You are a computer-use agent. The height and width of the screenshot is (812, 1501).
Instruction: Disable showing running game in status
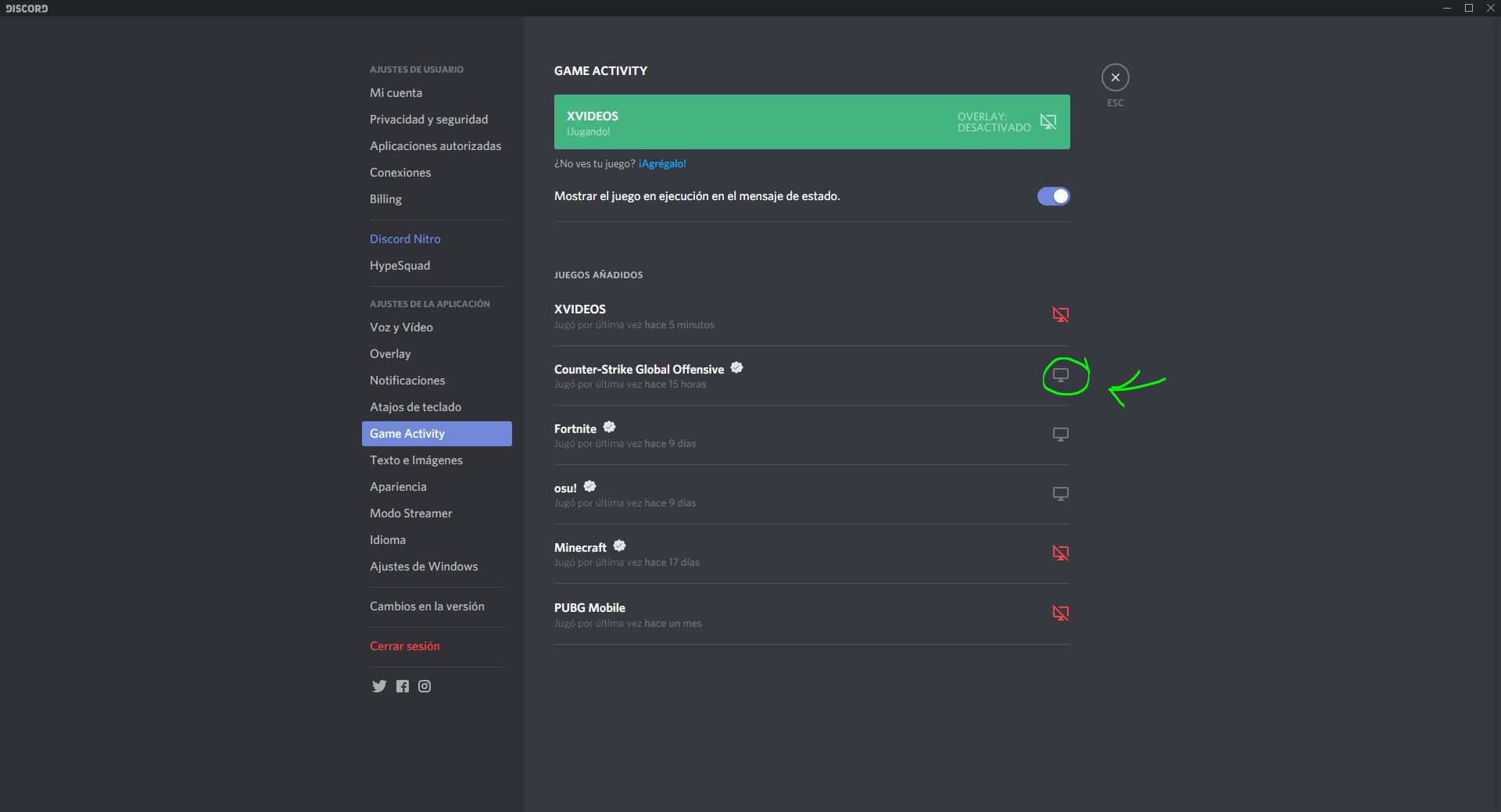(1053, 196)
